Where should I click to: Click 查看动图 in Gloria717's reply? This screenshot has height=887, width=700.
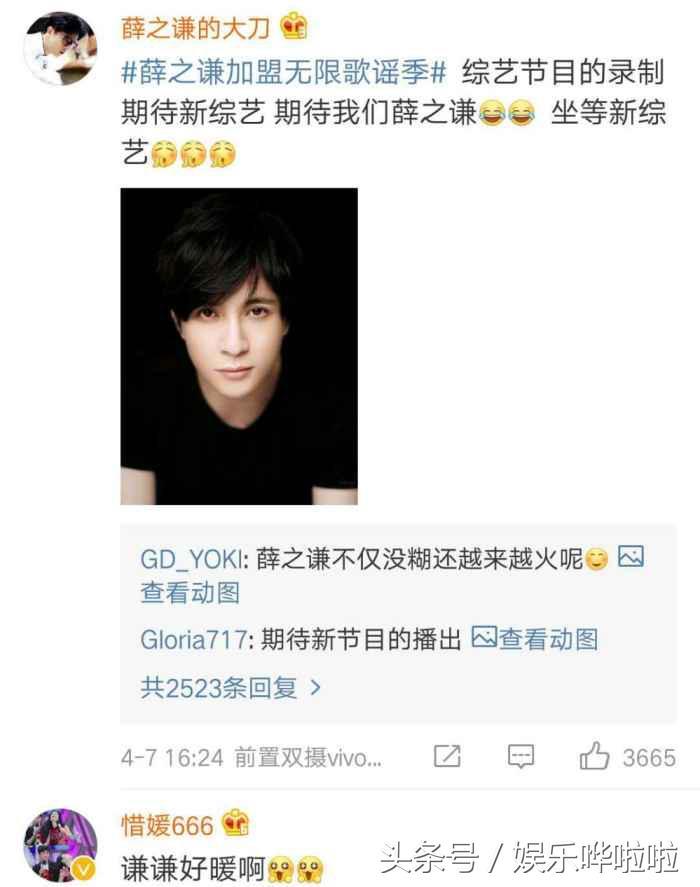click(x=548, y=639)
